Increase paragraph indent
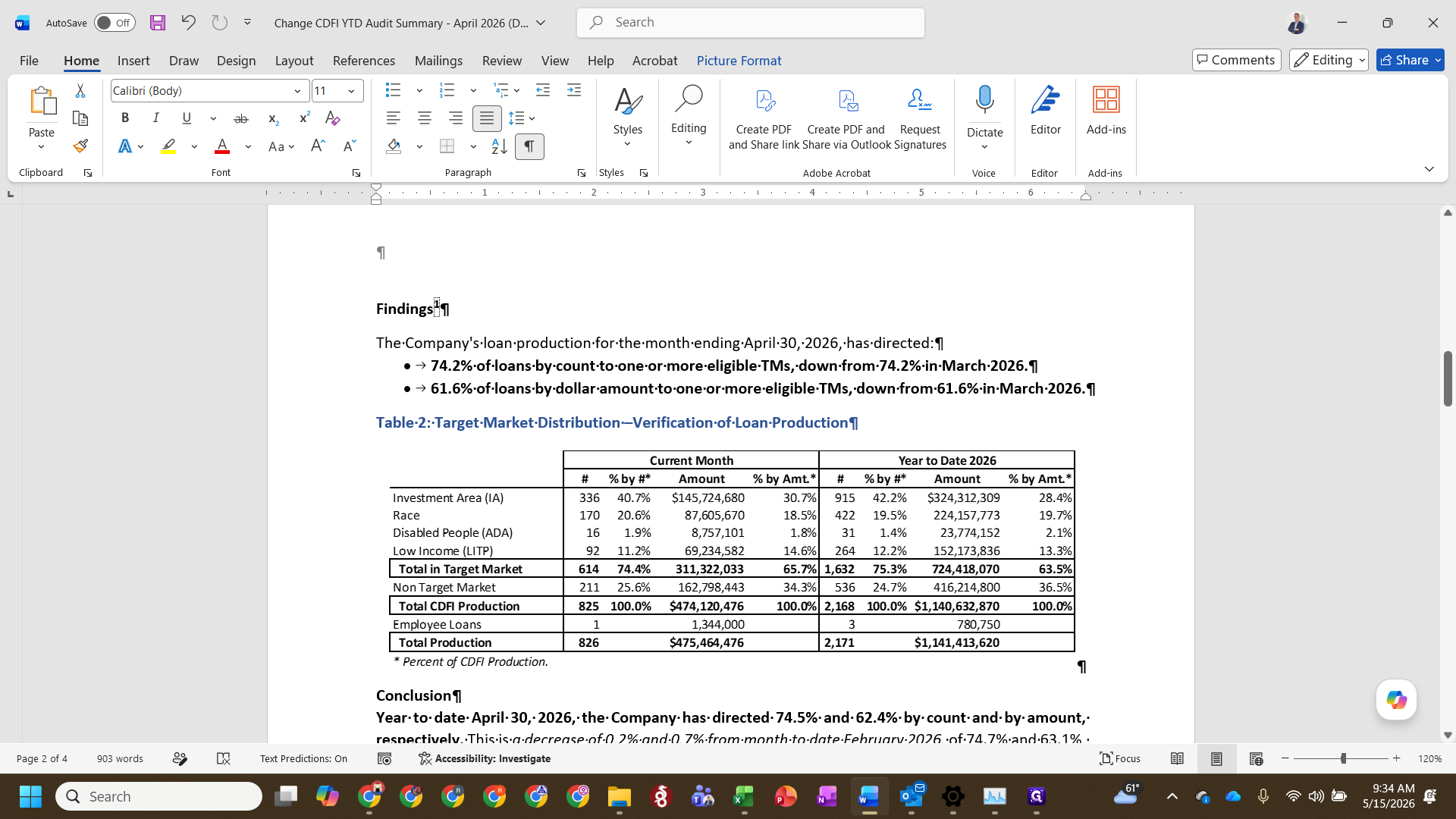This screenshot has width=1456, height=819. (574, 91)
